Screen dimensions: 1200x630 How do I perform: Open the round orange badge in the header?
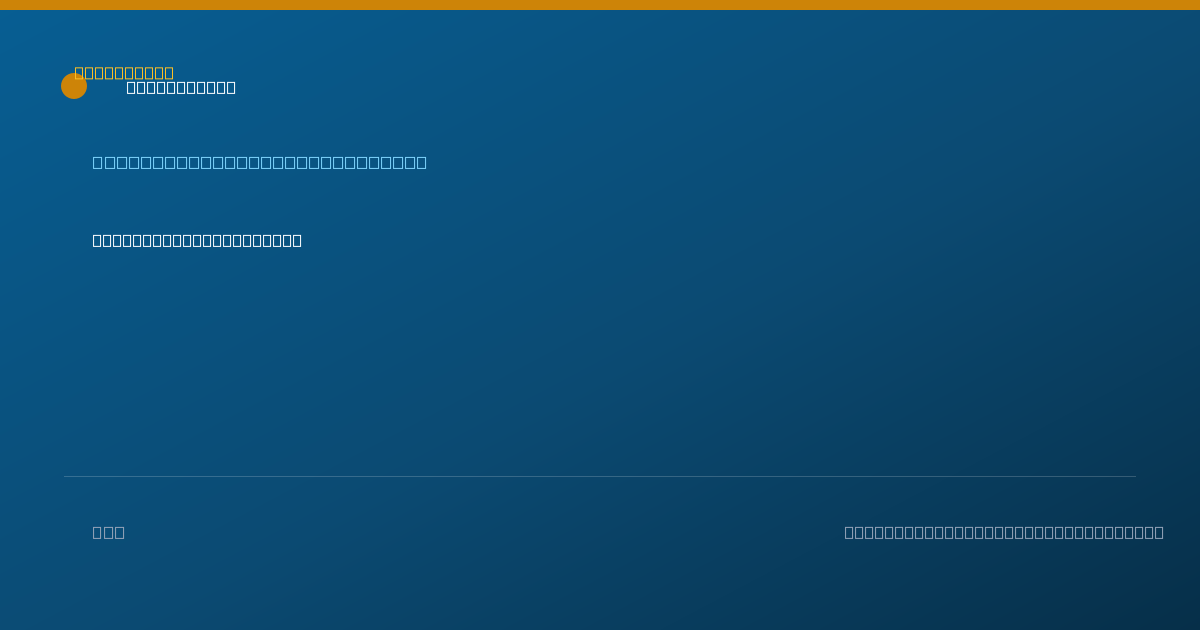(x=74, y=86)
